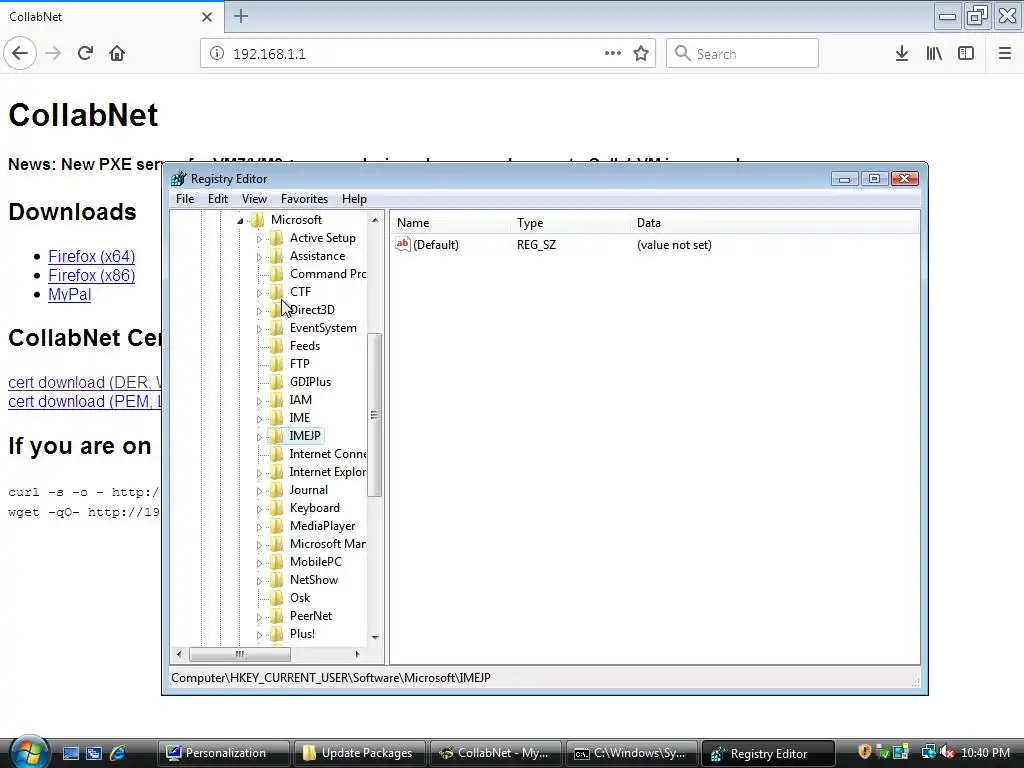Click Registry Editor title bar icon
This screenshot has width=1024, height=768.
point(178,179)
